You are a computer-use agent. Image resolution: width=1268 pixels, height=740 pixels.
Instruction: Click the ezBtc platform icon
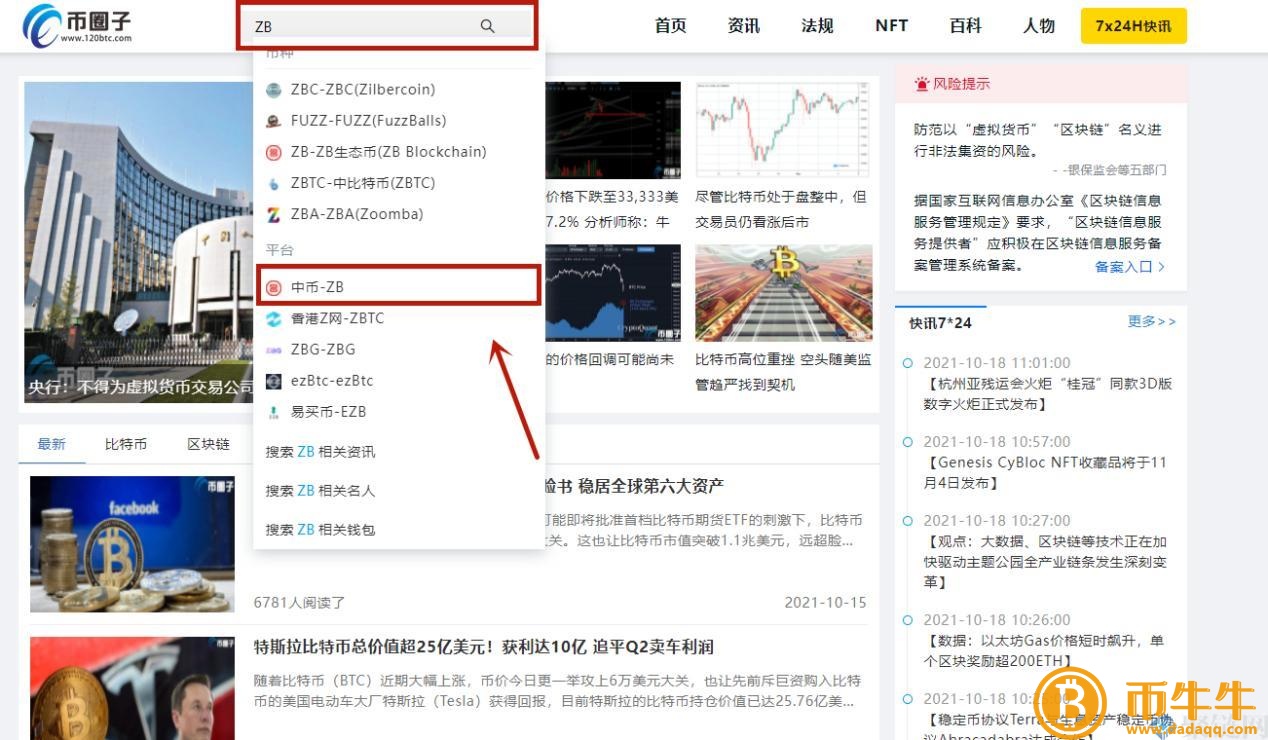(273, 381)
